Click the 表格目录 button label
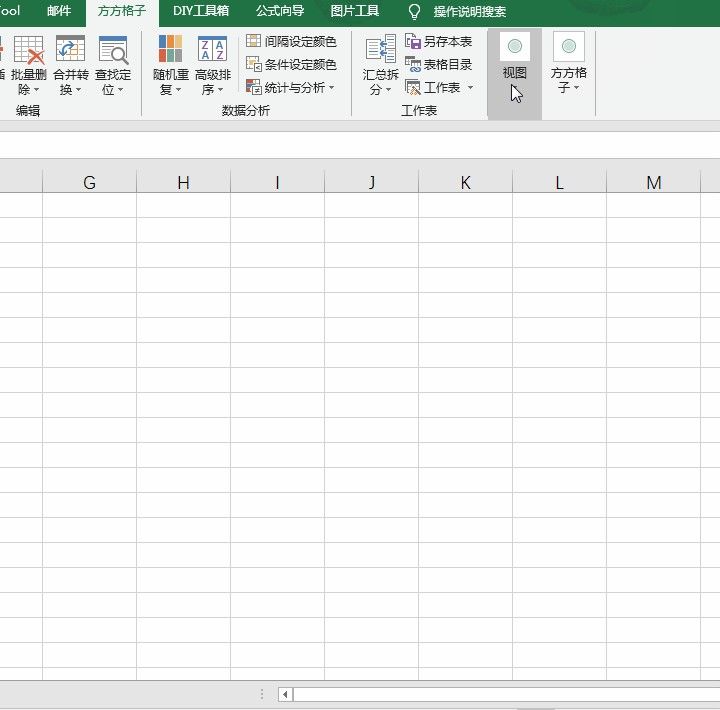Screen dimensions: 720x710 click(x=448, y=64)
